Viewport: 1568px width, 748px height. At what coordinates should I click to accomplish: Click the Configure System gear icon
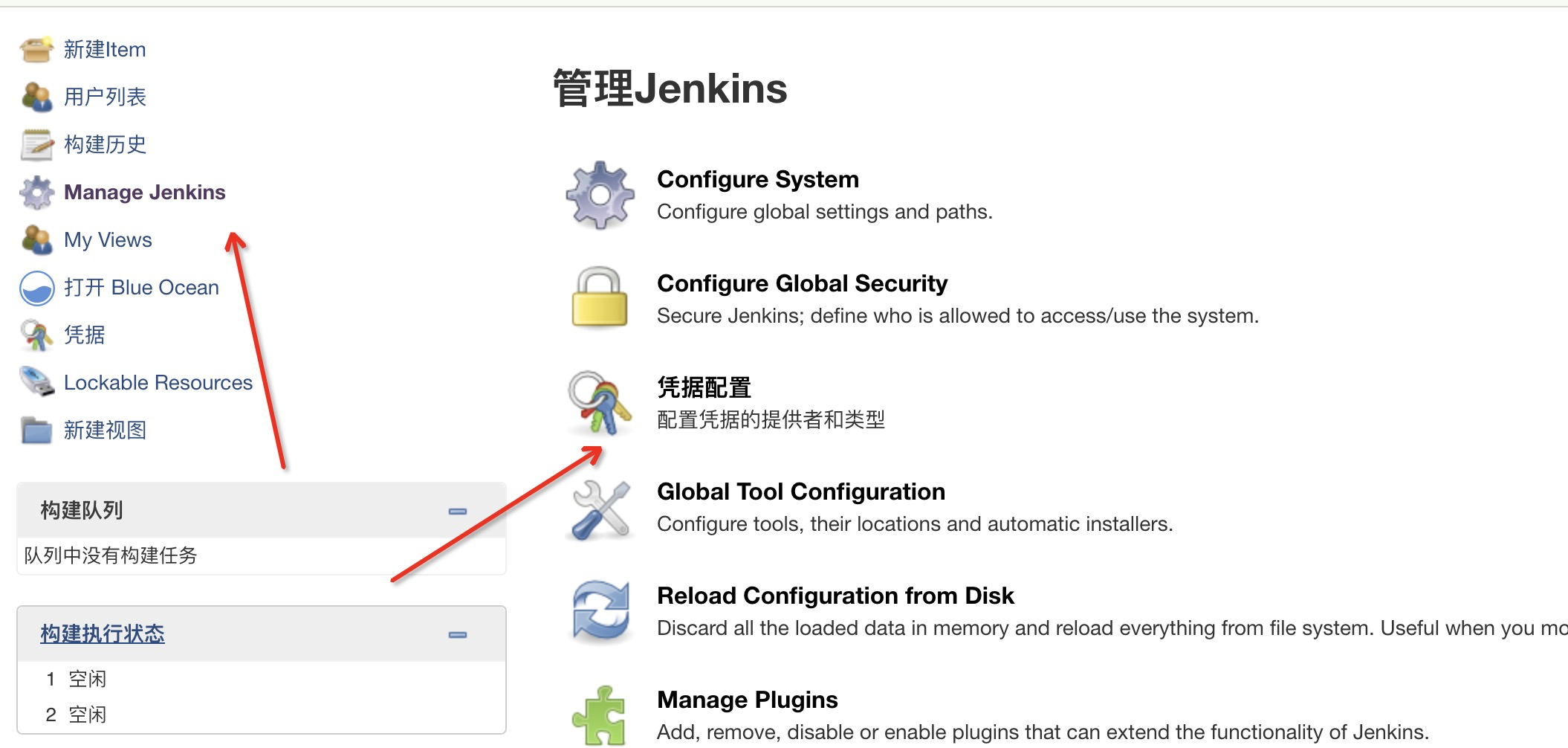[x=600, y=195]
